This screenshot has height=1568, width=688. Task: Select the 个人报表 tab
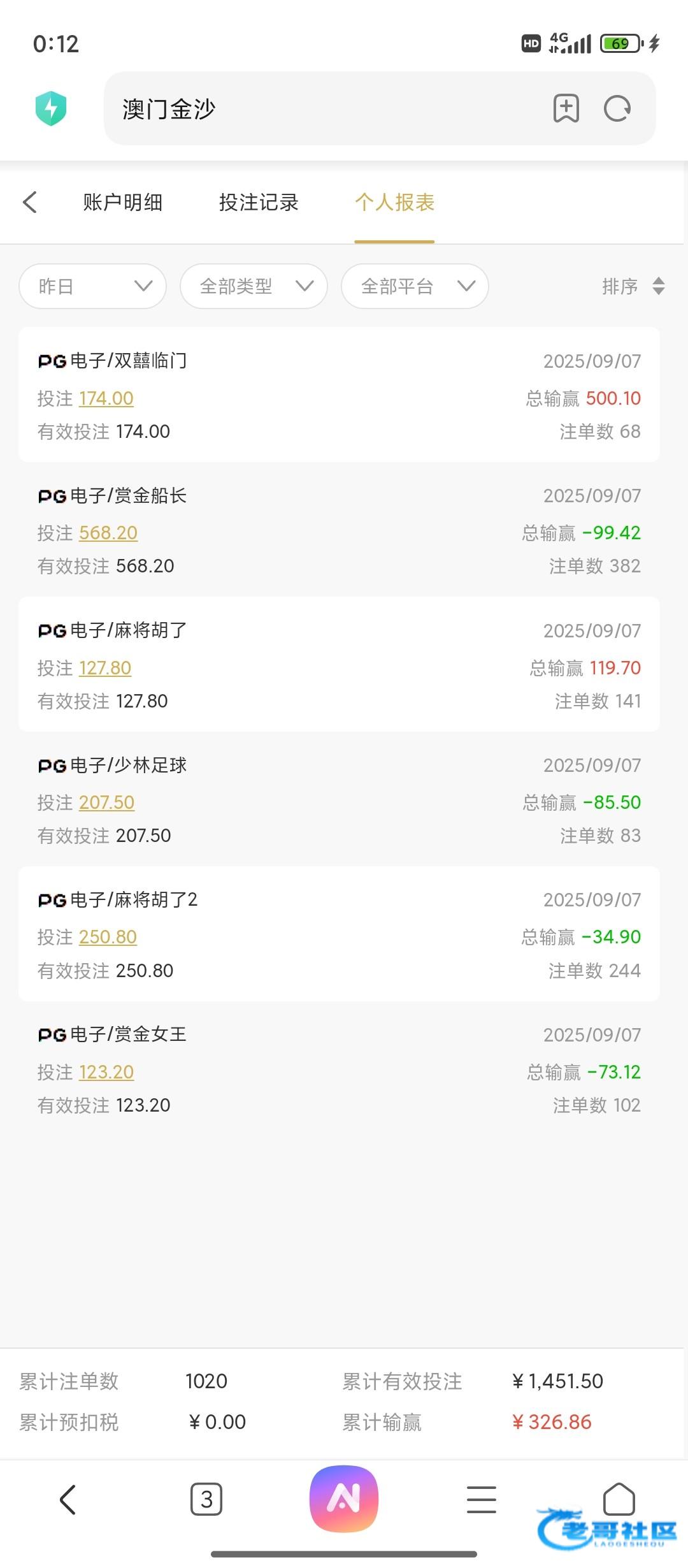coord(394,203)
